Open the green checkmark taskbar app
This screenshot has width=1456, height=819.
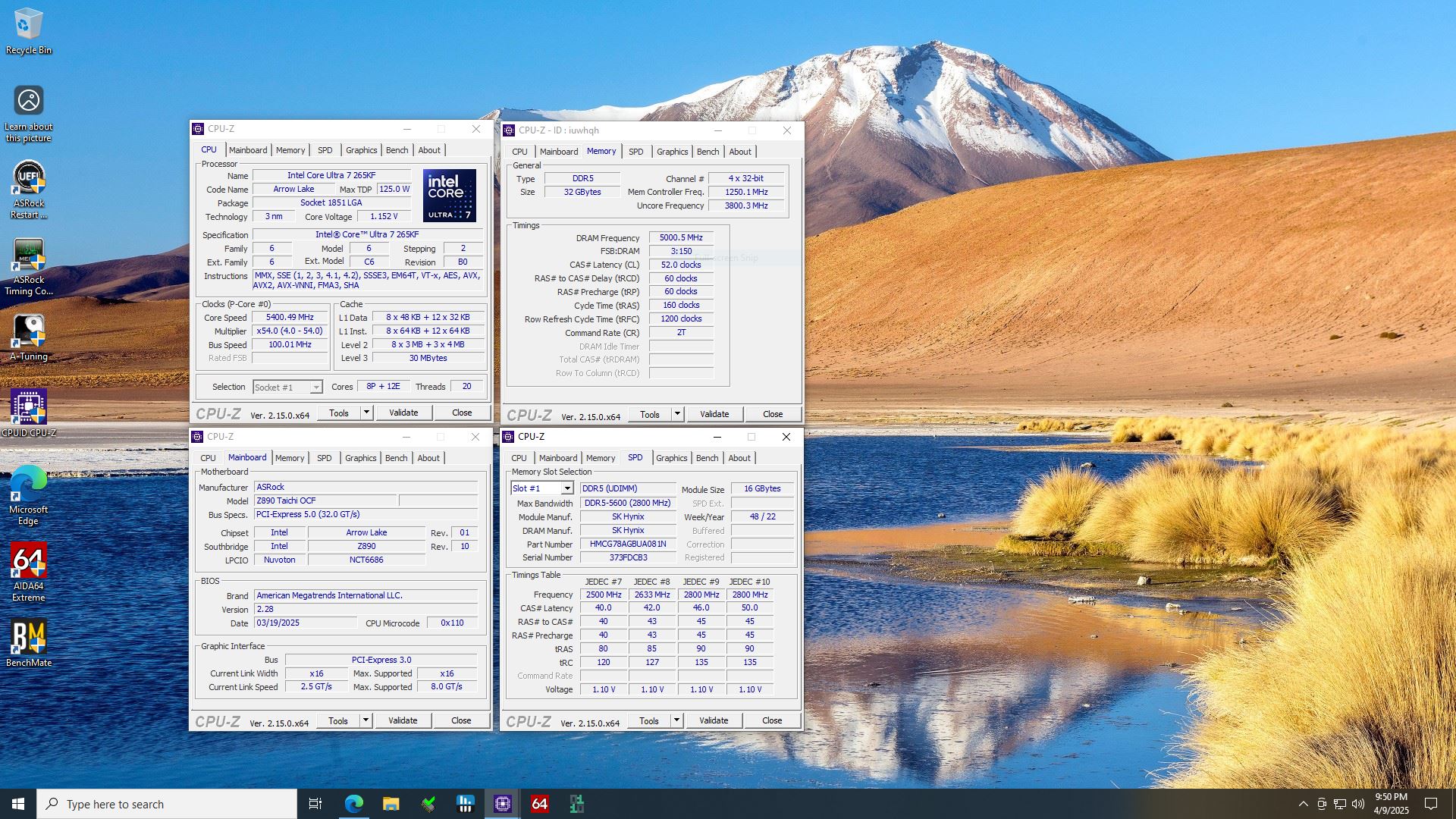pos(428,804)
